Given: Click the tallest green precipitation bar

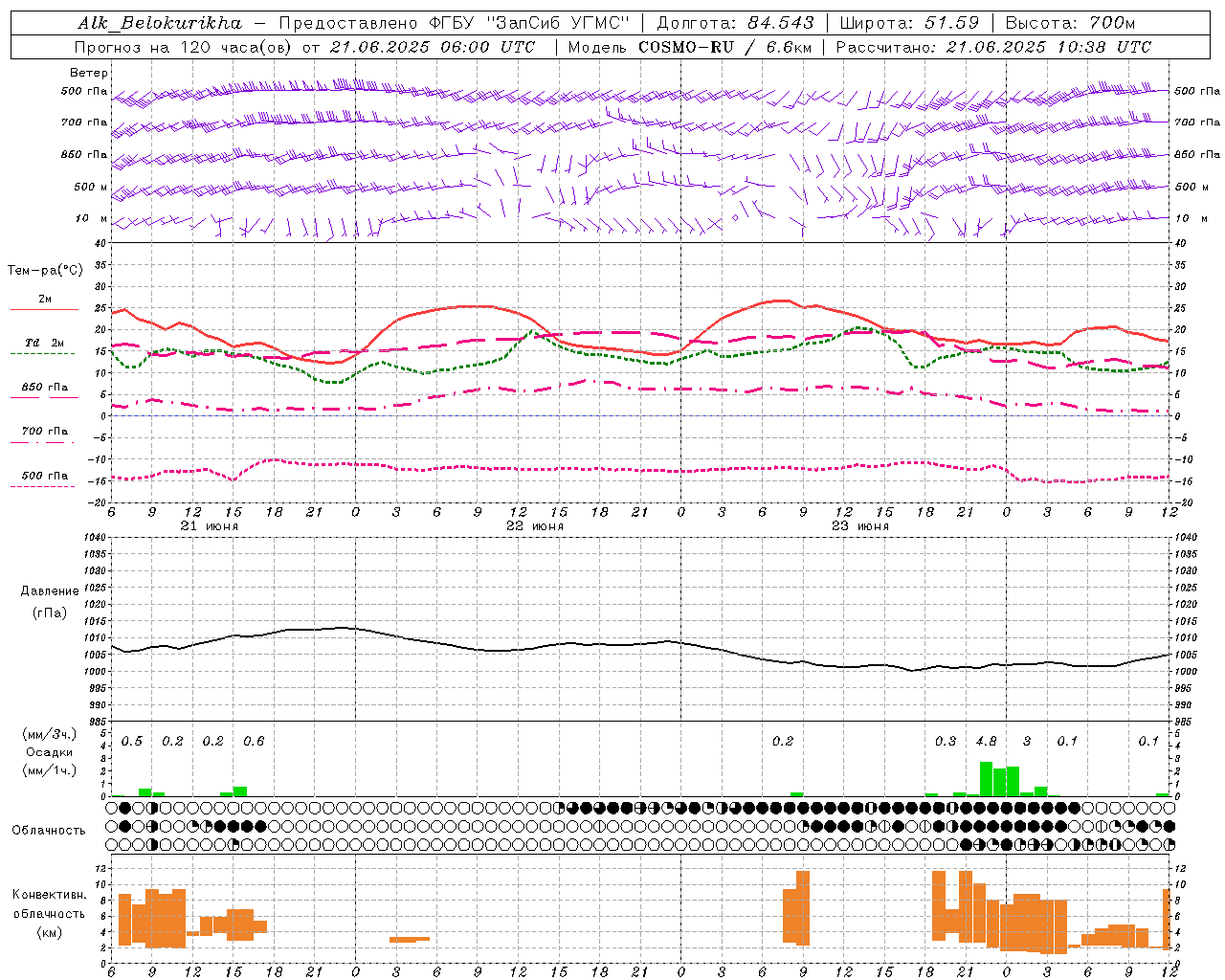Looking at the screenshot, I should pyautogui.click(x=986, y=779).
